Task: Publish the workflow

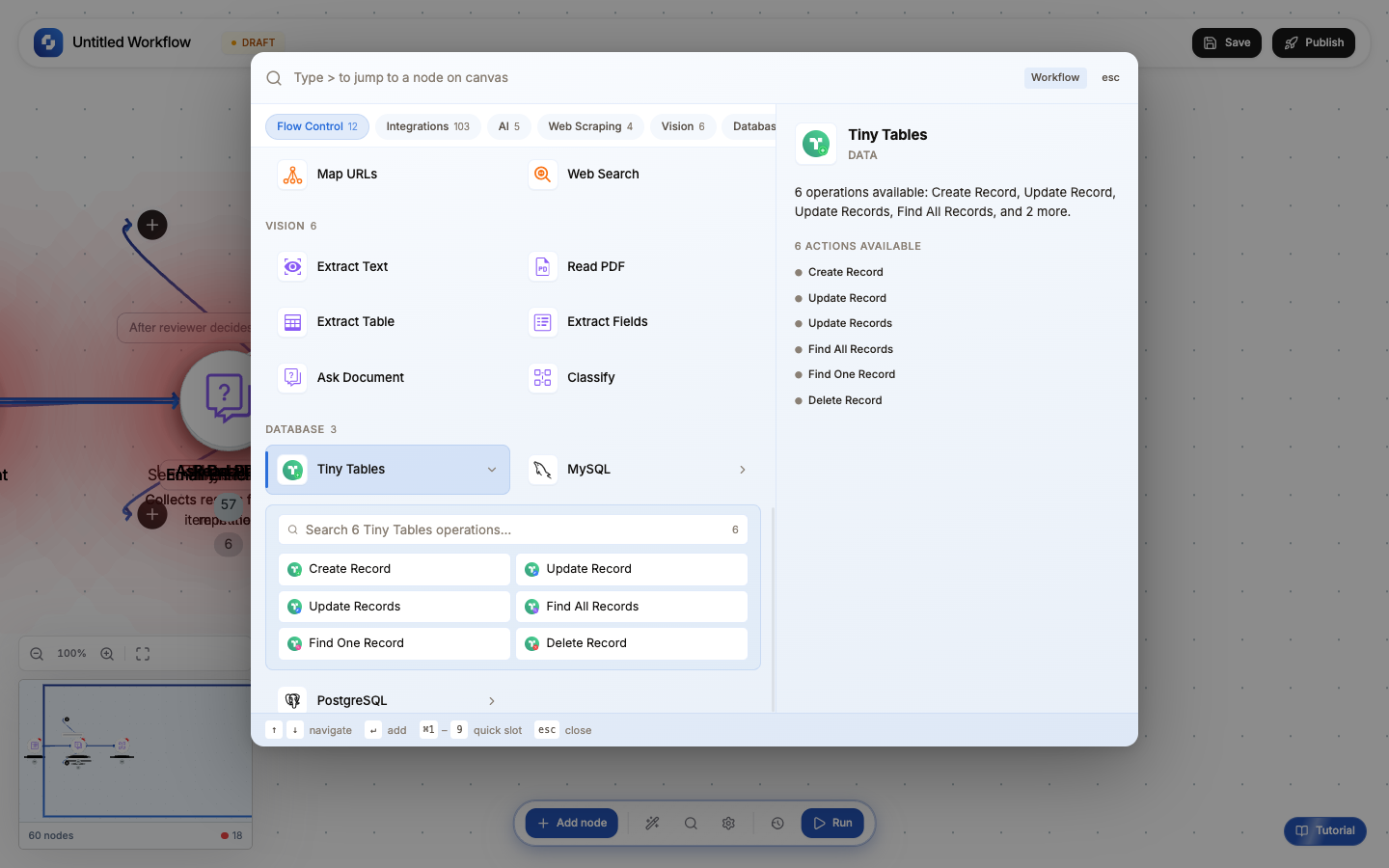Action: pos(1314,42)
